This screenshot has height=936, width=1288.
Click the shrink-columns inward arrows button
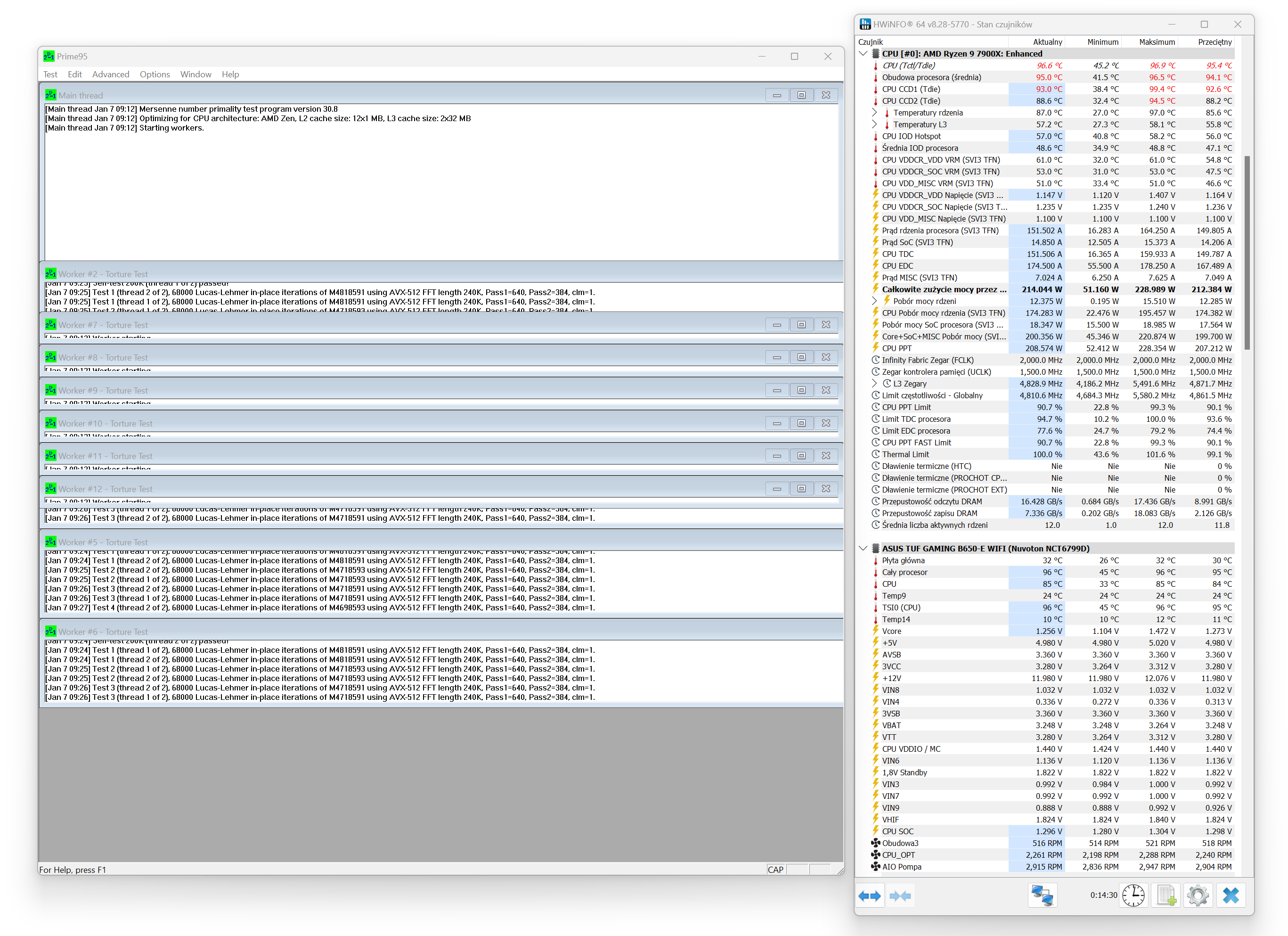[900, 895]
